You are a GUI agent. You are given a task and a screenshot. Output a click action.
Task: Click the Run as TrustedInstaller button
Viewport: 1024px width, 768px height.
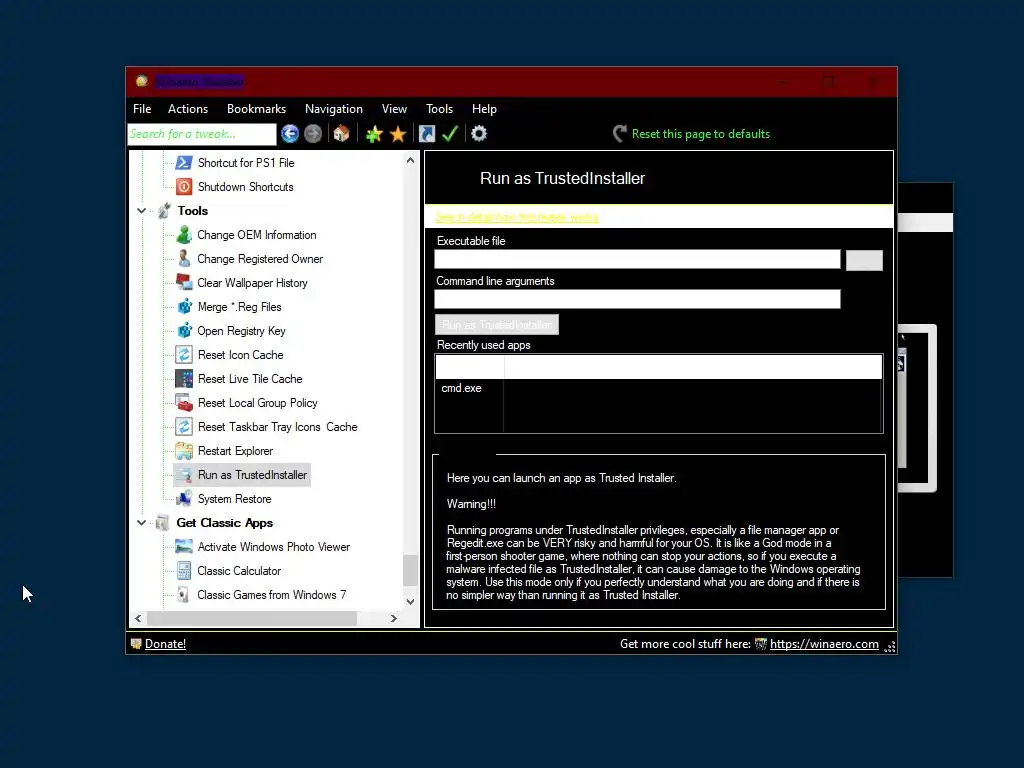pos(496,325)
